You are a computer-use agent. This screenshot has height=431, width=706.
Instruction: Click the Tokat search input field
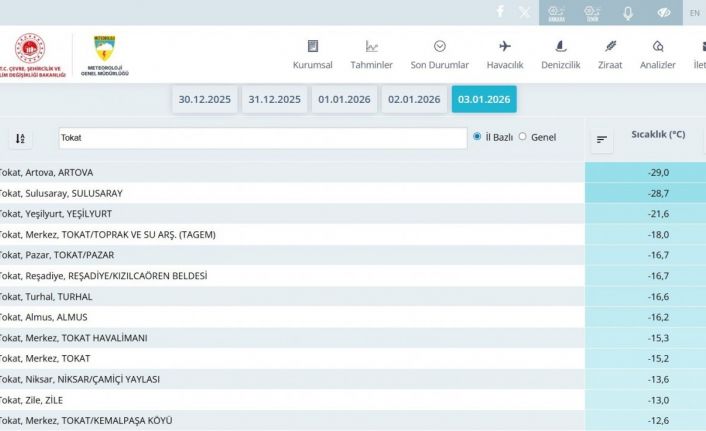point(262,138)
